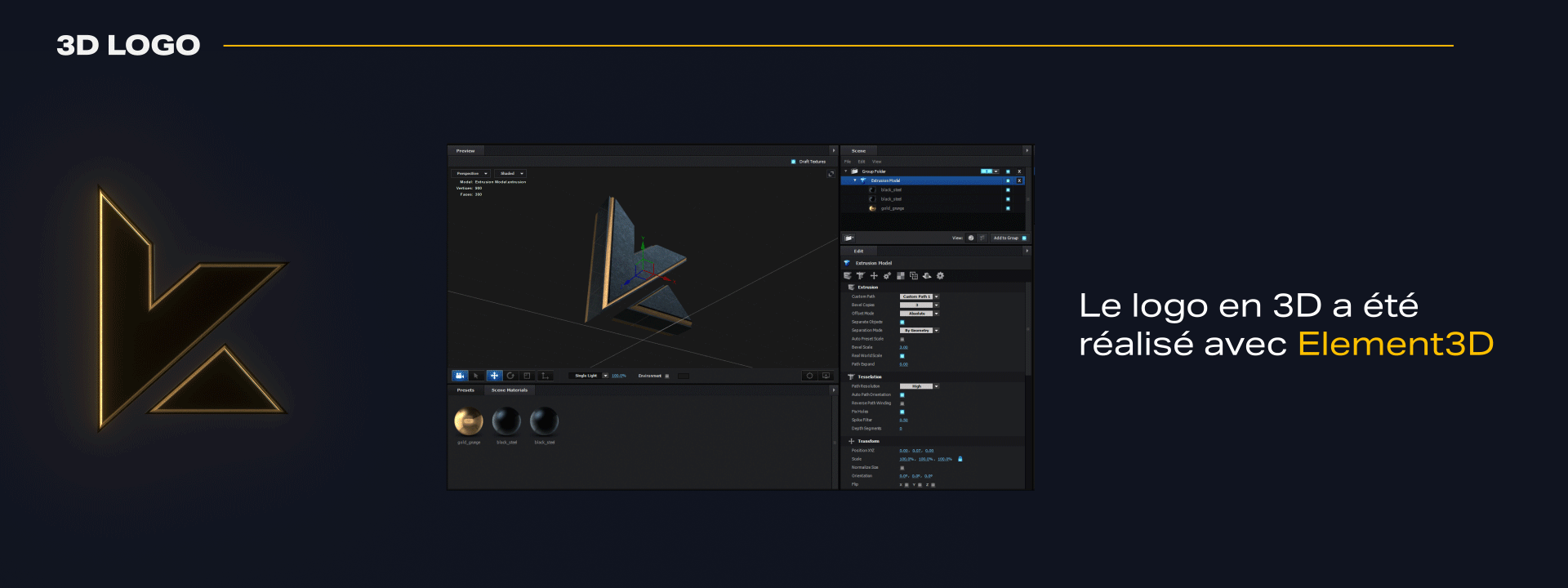This screenshot has height=588, width=1568.
Task: Select the first black_steel material sphere
Action: click(506, 421)
